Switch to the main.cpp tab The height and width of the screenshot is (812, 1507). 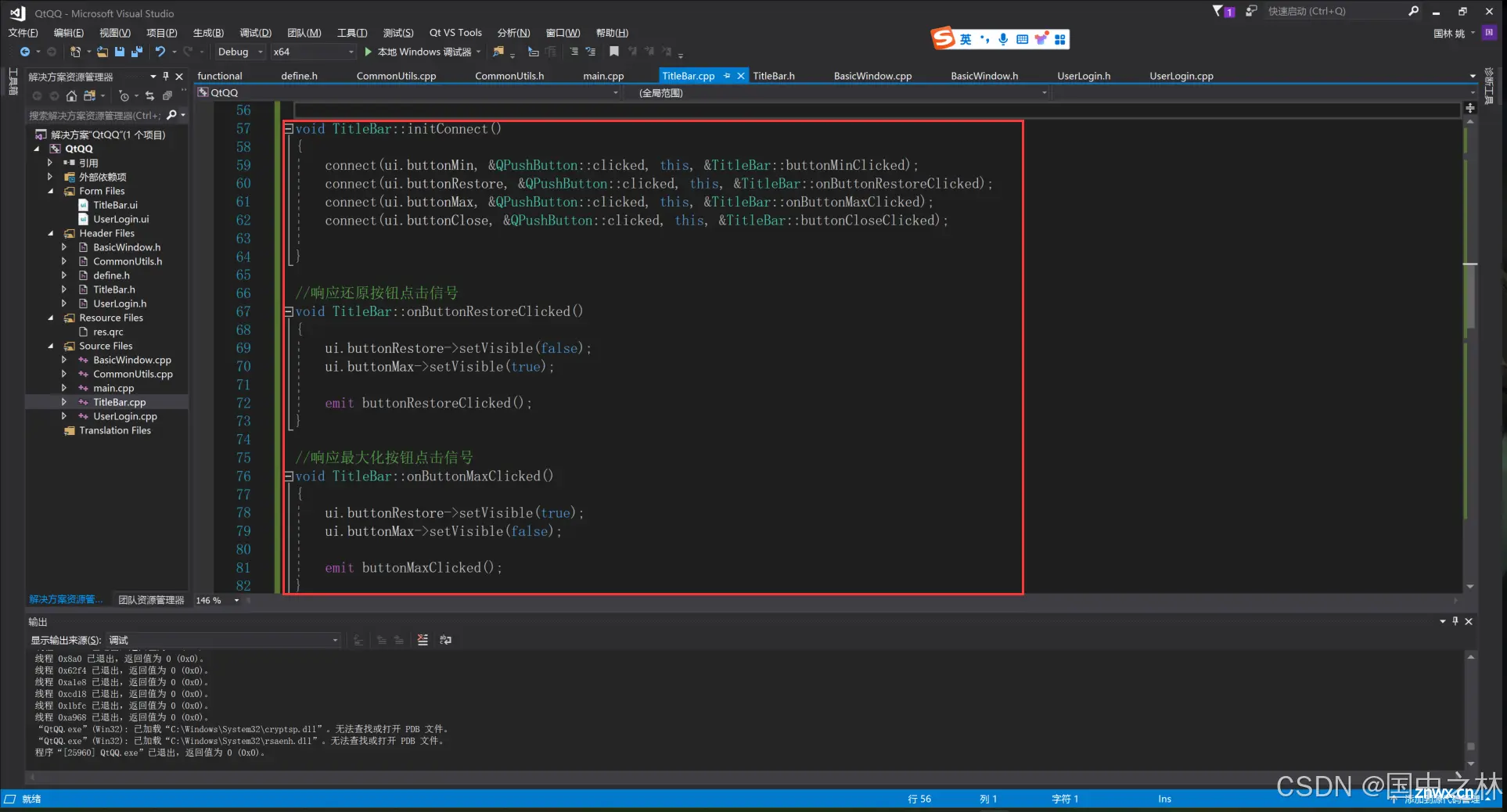pyautogui.click(x=603, y=76)
